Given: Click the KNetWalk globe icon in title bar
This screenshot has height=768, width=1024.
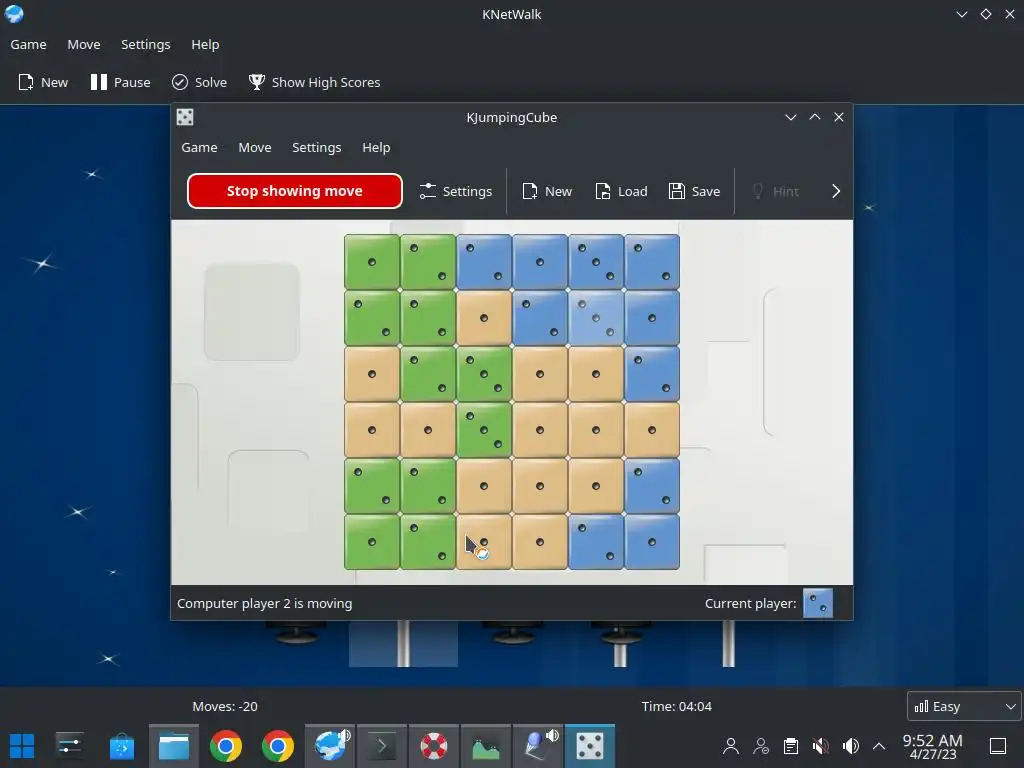Looking at the screenshot, I should point(14,14).
